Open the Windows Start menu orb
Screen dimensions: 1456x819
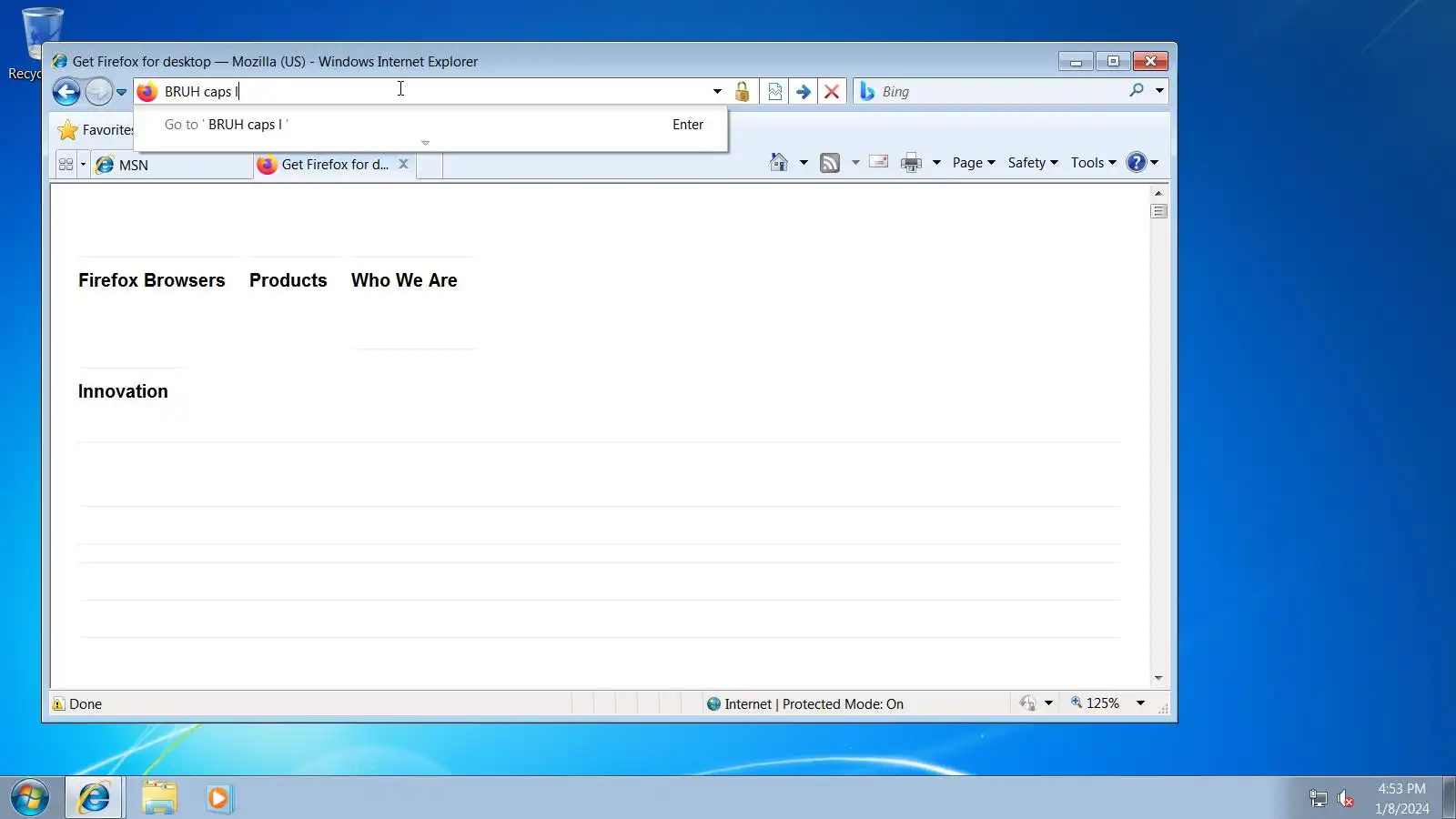click(30, 798)
